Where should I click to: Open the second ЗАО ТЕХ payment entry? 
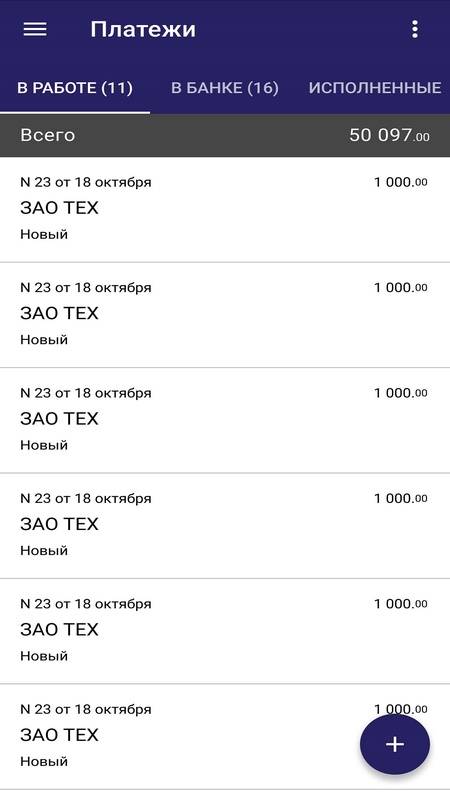point(225,315)
